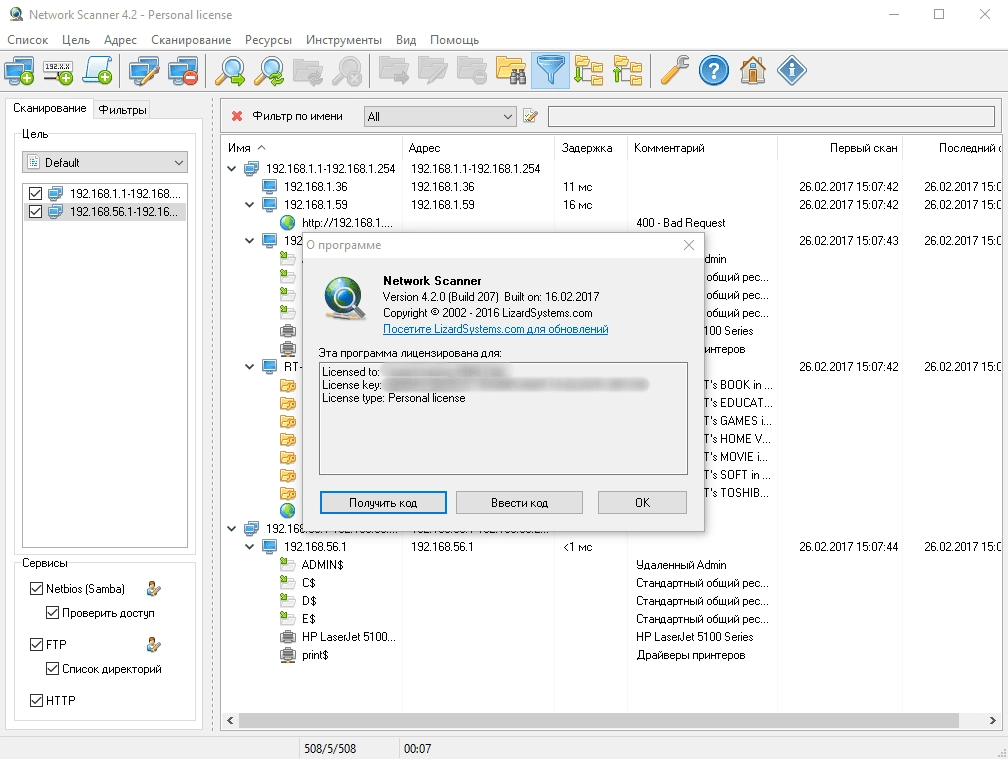Screen dimensions: 1008x759
Task: Click the remove computer toolbar icon
Action: [x=183, y=71]
